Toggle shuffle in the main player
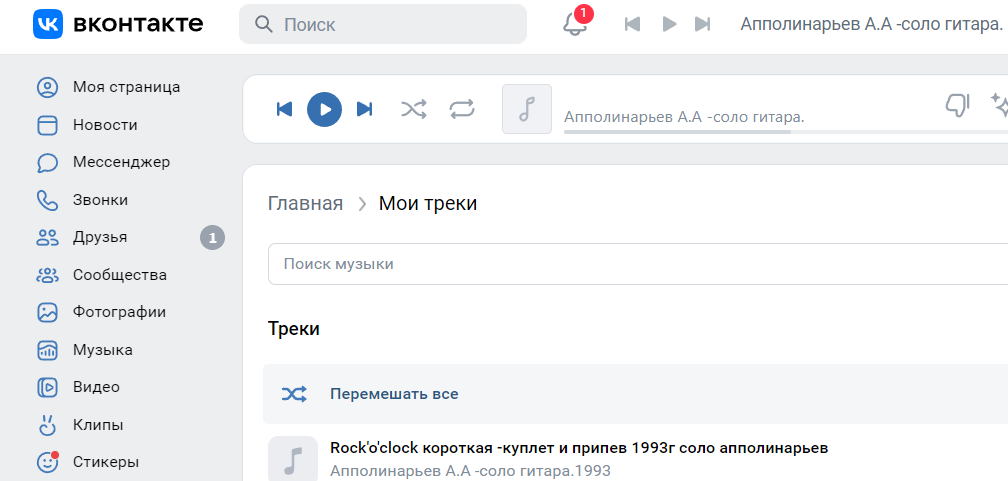 tap(413, 109)
